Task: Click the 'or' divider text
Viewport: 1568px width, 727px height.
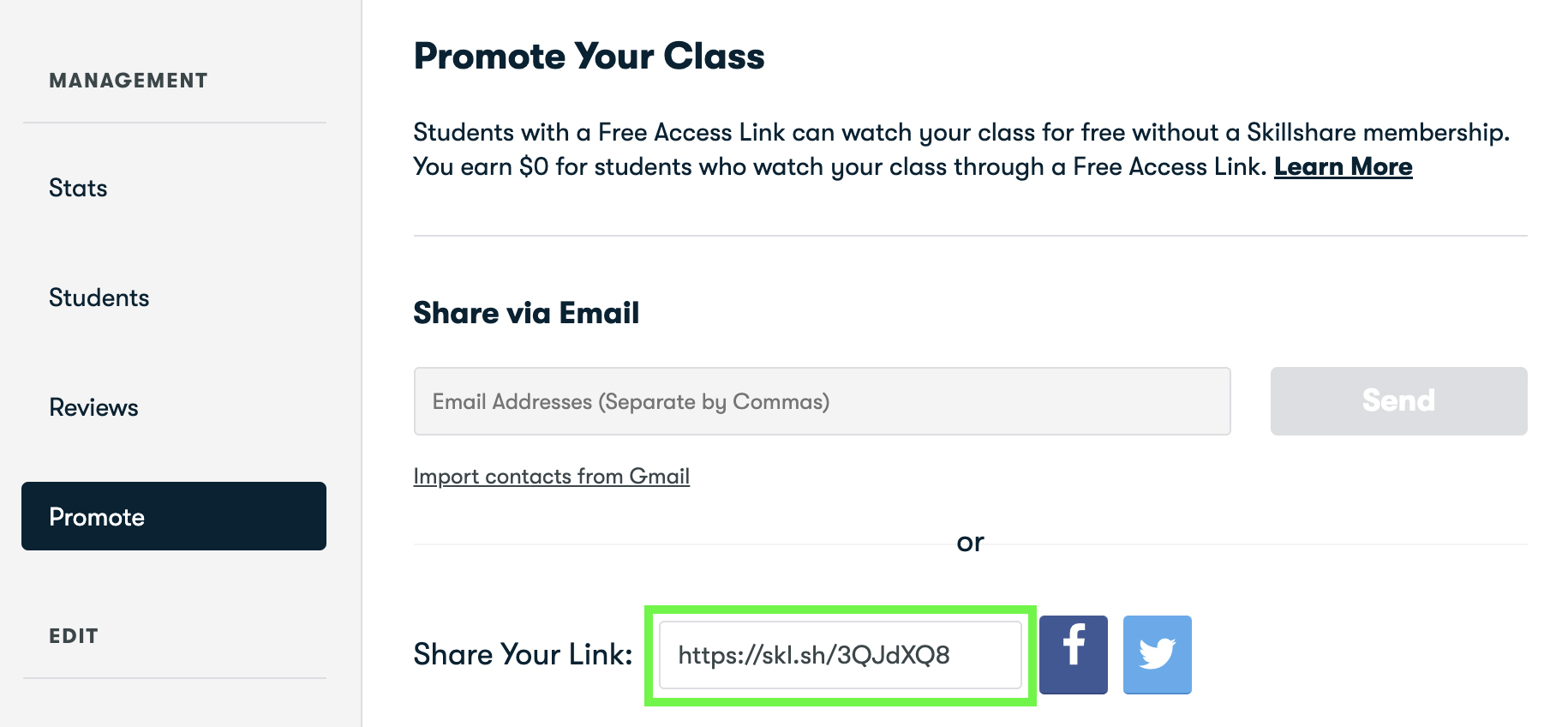Action: click(x=970, y=541)
